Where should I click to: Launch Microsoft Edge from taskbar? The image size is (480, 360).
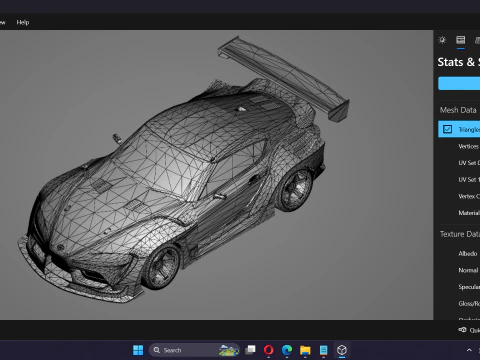[287, 350]
